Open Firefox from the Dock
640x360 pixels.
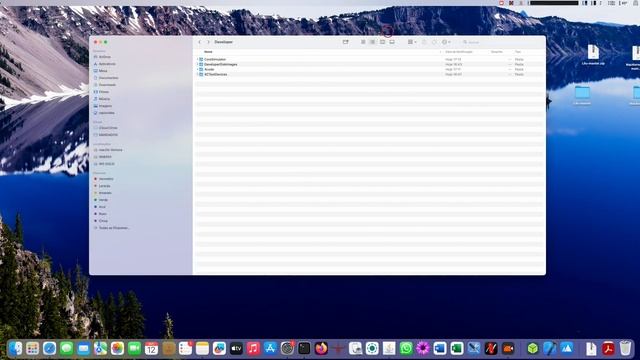pos(321,349)
